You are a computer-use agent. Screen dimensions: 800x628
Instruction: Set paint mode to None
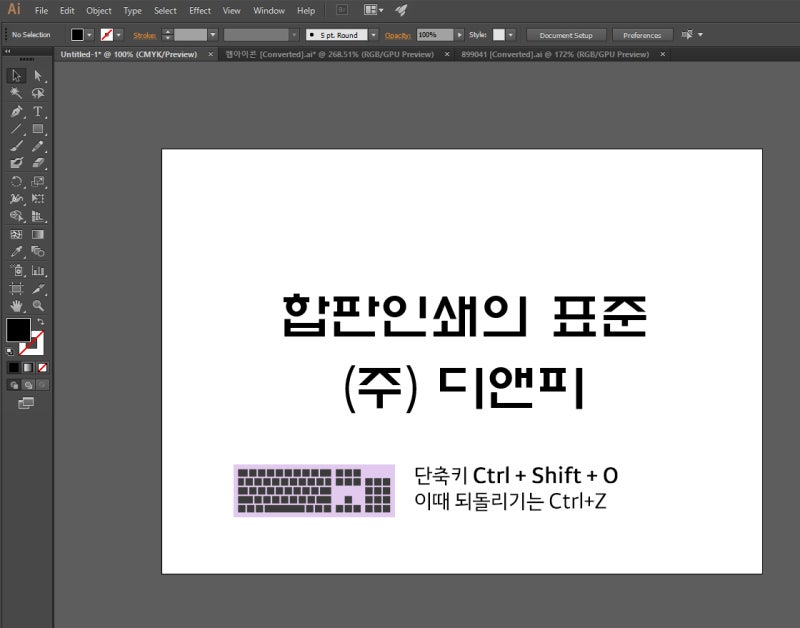click(42, 367)
